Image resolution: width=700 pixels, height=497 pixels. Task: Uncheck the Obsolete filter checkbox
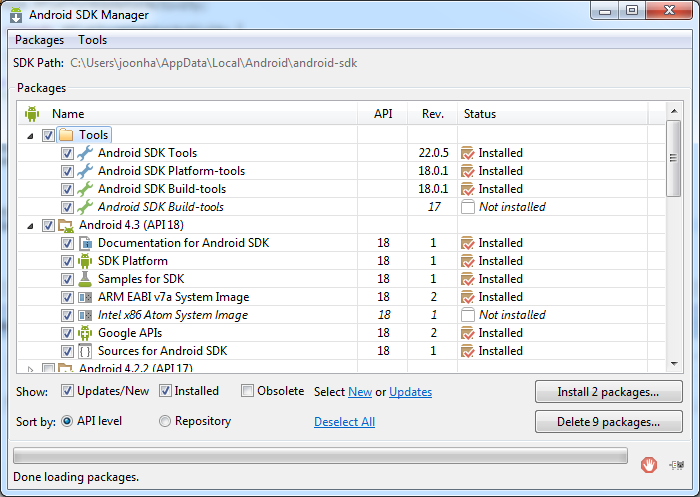click(x=247, y=391)
